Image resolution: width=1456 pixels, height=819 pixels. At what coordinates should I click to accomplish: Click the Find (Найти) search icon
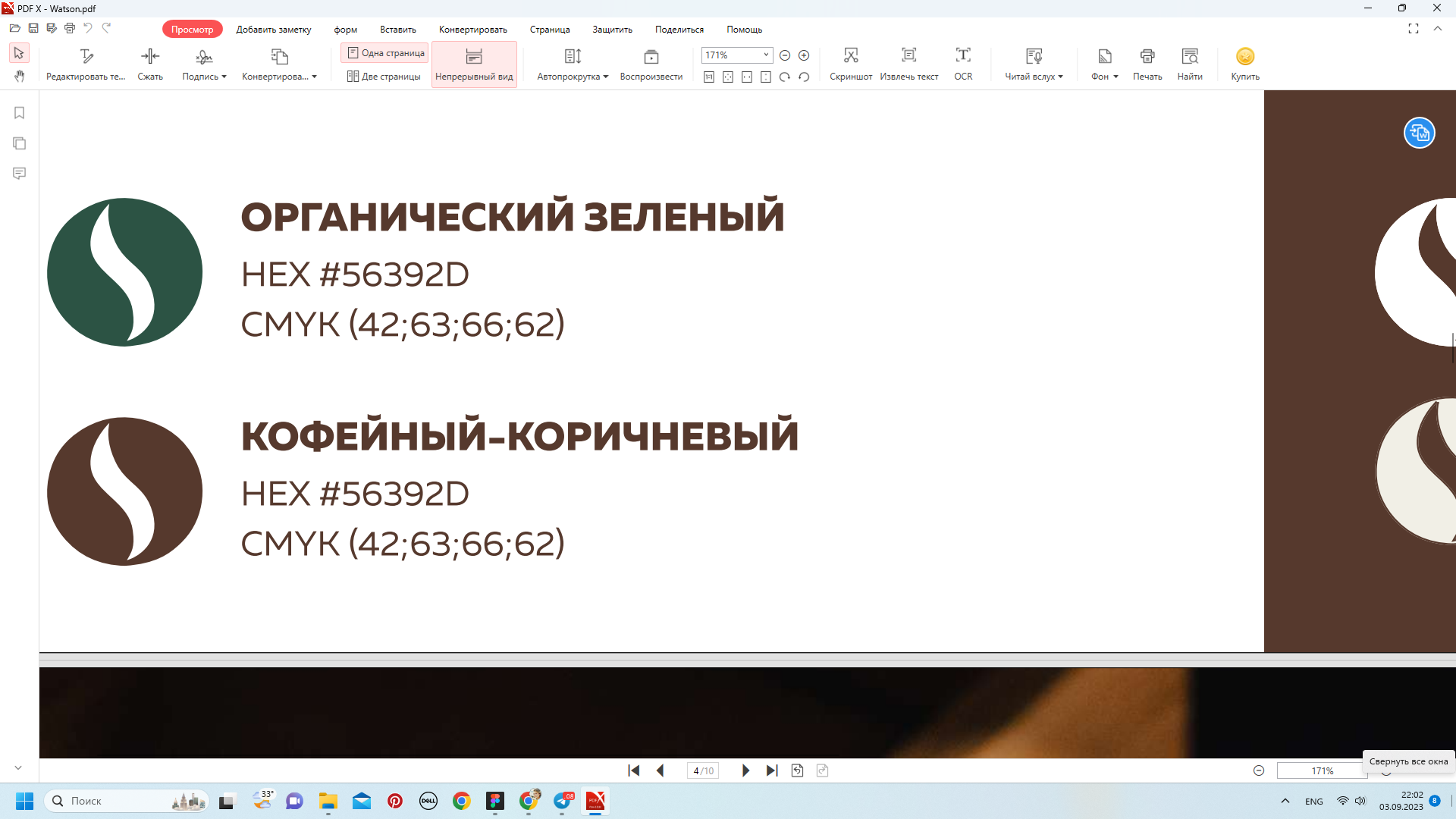coord(1190,57)
